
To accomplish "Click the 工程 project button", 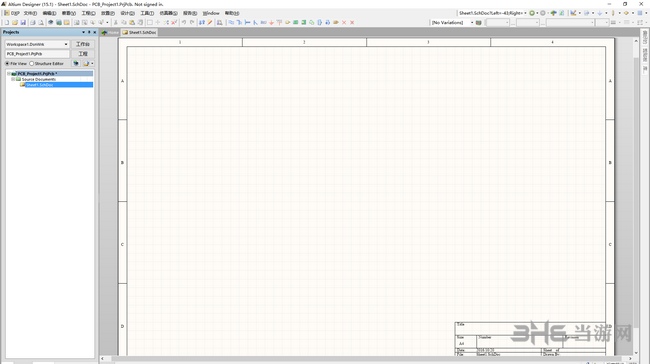I will 83,53.
